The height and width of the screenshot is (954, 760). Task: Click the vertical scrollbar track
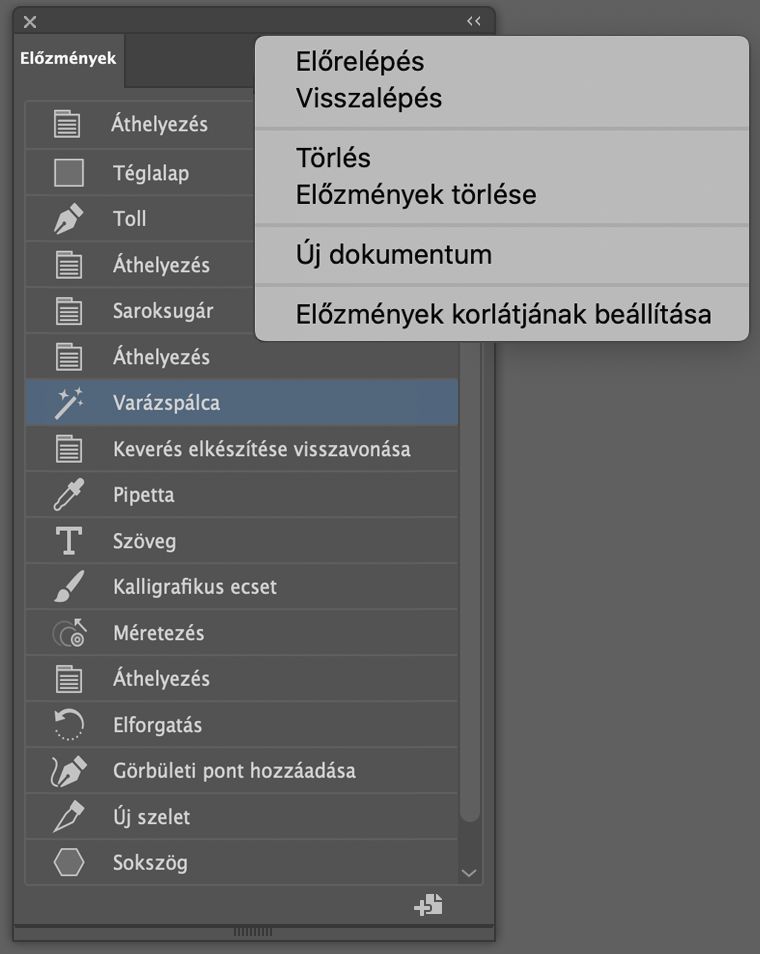(469, 600)
